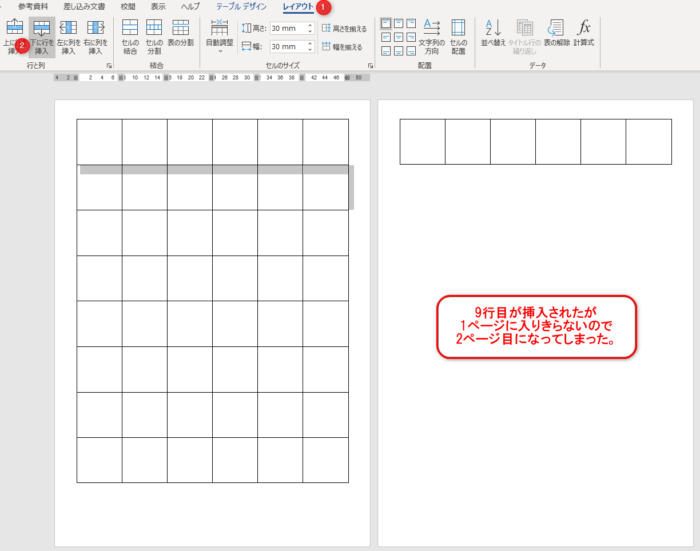The height and width of the screenshot is (551, 700).
Task: Expand the セルのサイズ group dialog launcher
Action: point(370,65)
